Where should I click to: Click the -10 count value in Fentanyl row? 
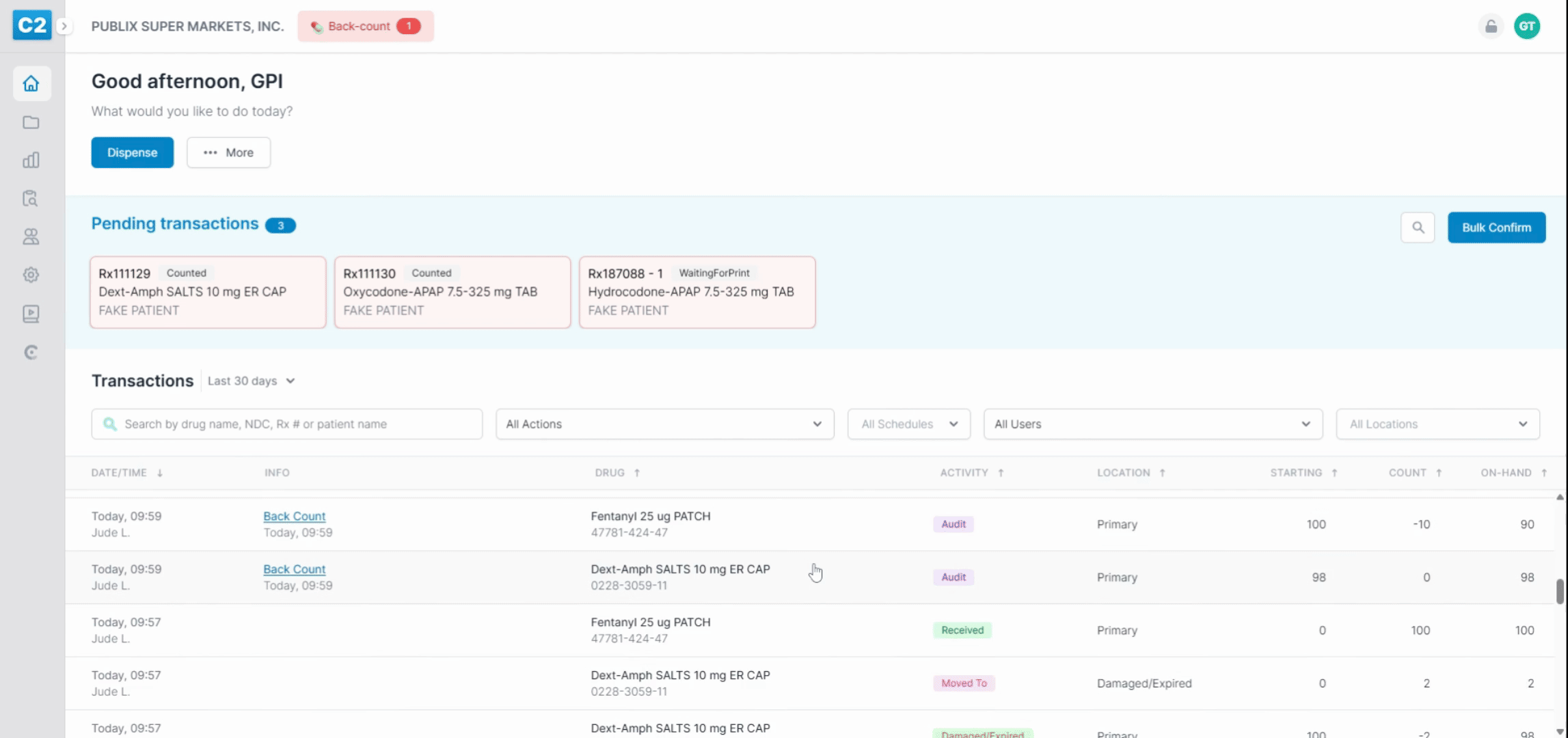(x=1421, y=524)
